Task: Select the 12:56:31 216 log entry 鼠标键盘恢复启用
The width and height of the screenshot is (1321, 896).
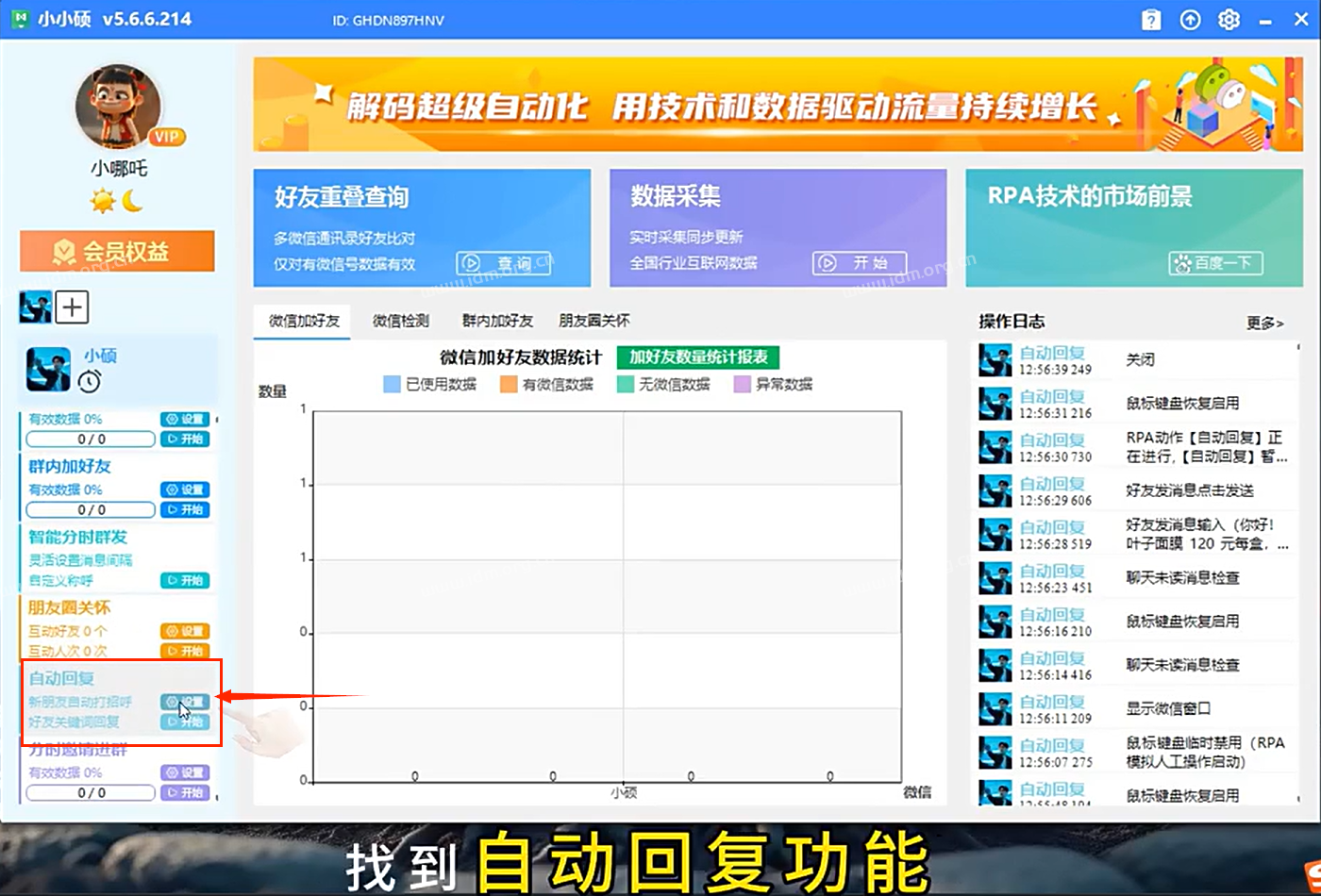Action: [1137, 403]
